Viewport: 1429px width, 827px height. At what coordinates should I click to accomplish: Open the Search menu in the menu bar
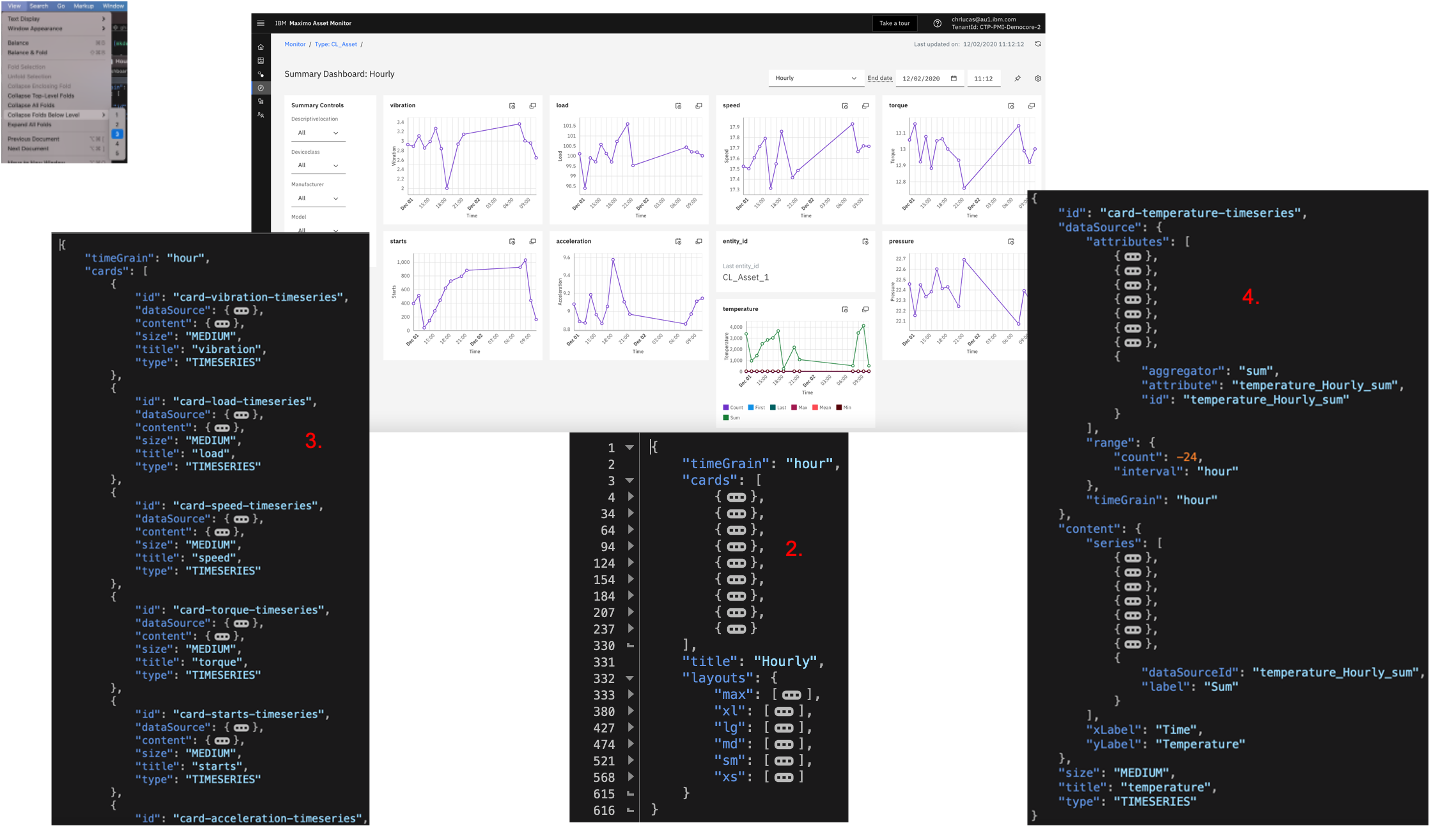38,6
